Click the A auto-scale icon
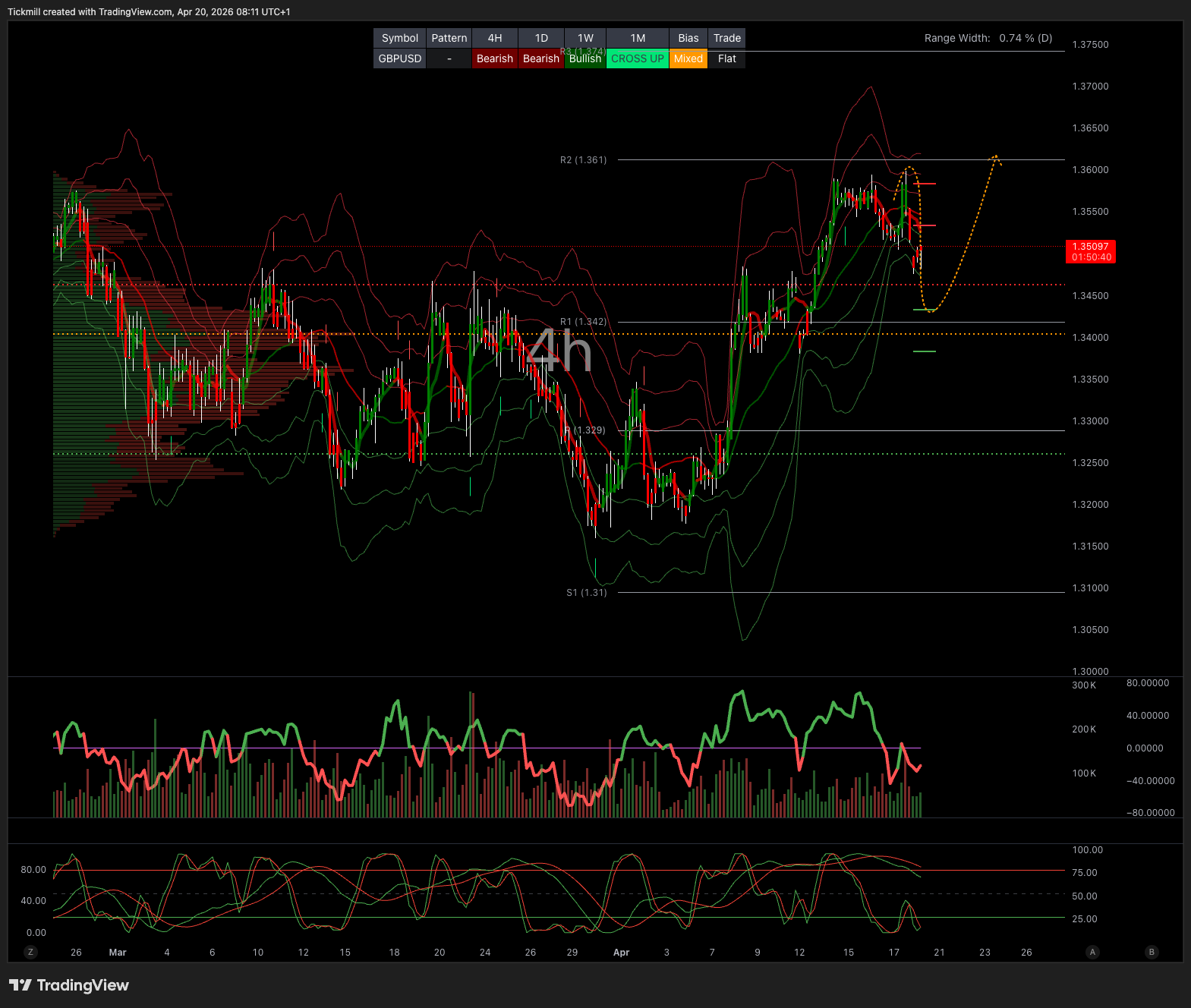The image size is (1191, 1008). (1092, 952)
